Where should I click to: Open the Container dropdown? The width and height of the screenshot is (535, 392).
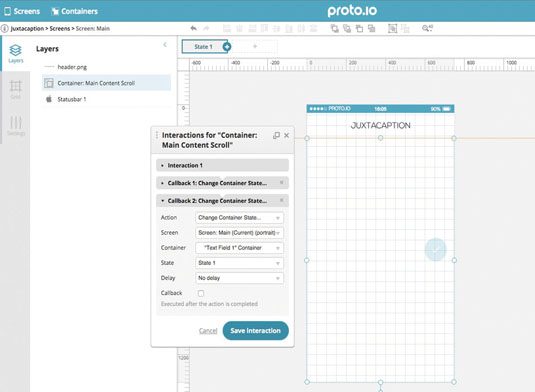click(239, 248)
